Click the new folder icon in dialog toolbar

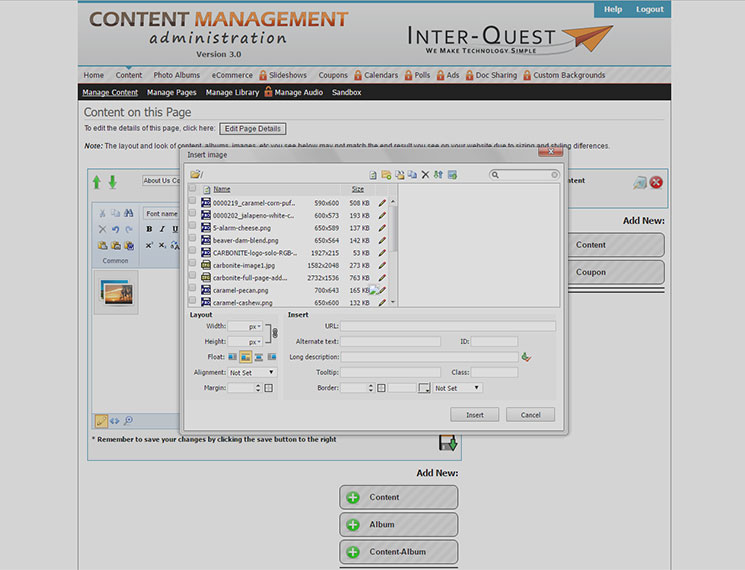[x=386, y=175]
